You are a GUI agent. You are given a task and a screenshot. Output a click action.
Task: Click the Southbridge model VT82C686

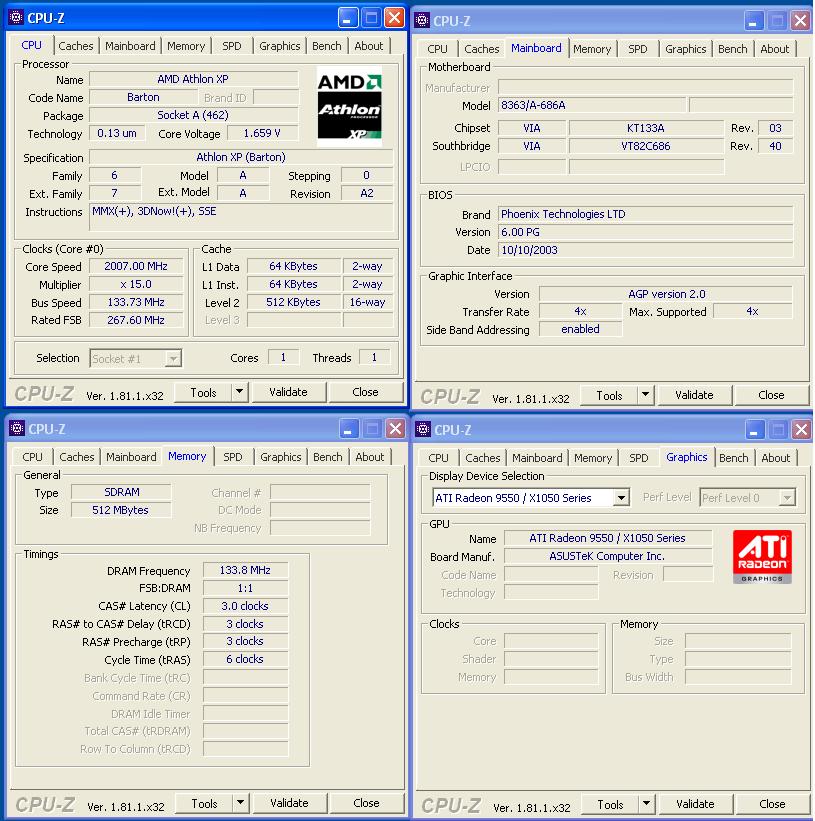(x=646, y=147)
